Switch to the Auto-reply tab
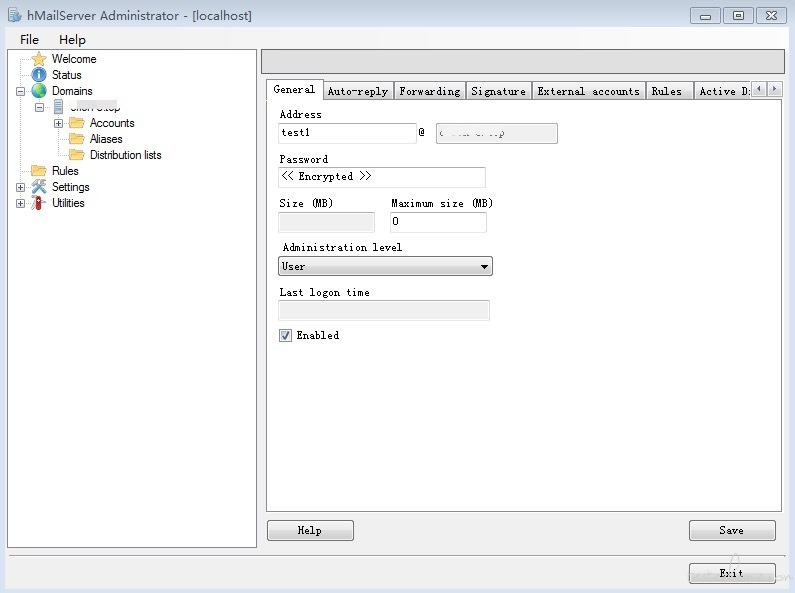 pos(358,91)
